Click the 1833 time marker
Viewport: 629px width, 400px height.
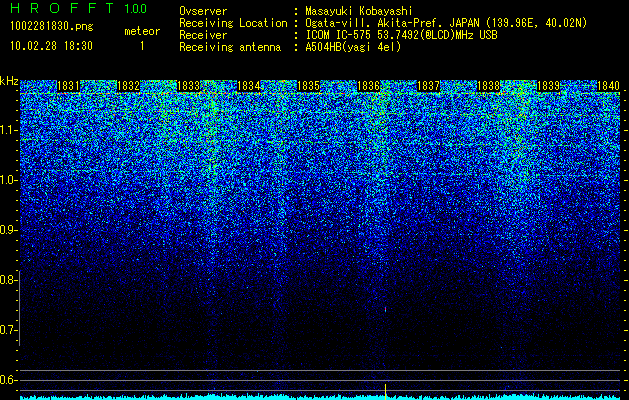[x=188, y=86]
